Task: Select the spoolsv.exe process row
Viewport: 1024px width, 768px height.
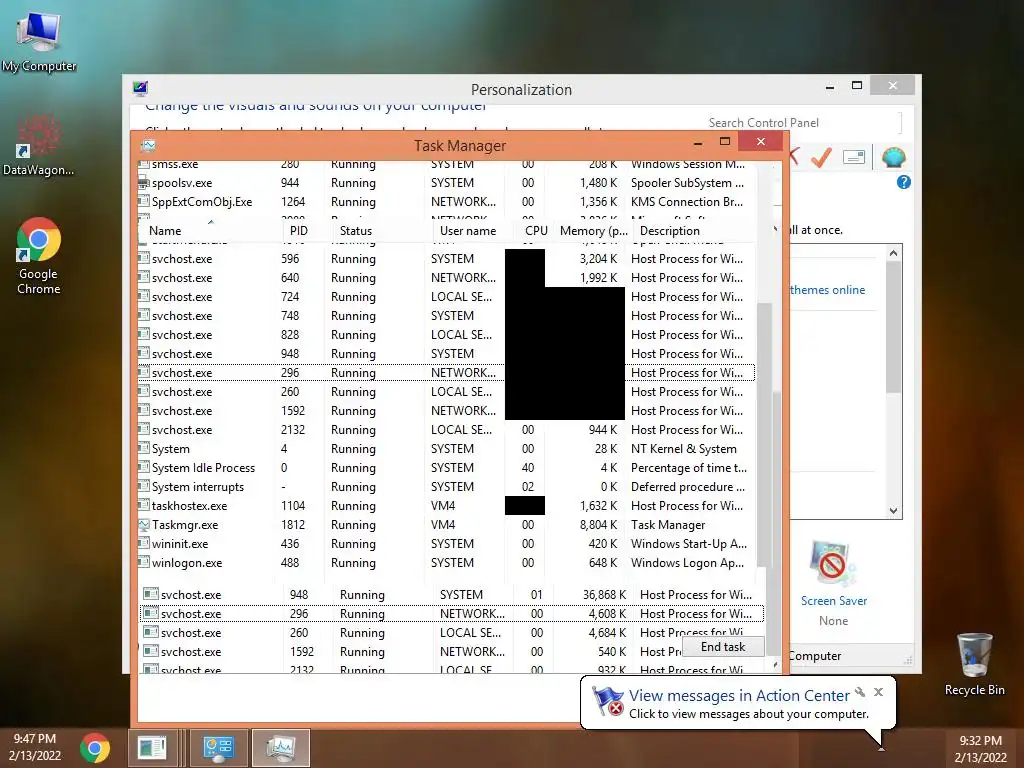Action: pyautogui.click(x=447, y=183)
